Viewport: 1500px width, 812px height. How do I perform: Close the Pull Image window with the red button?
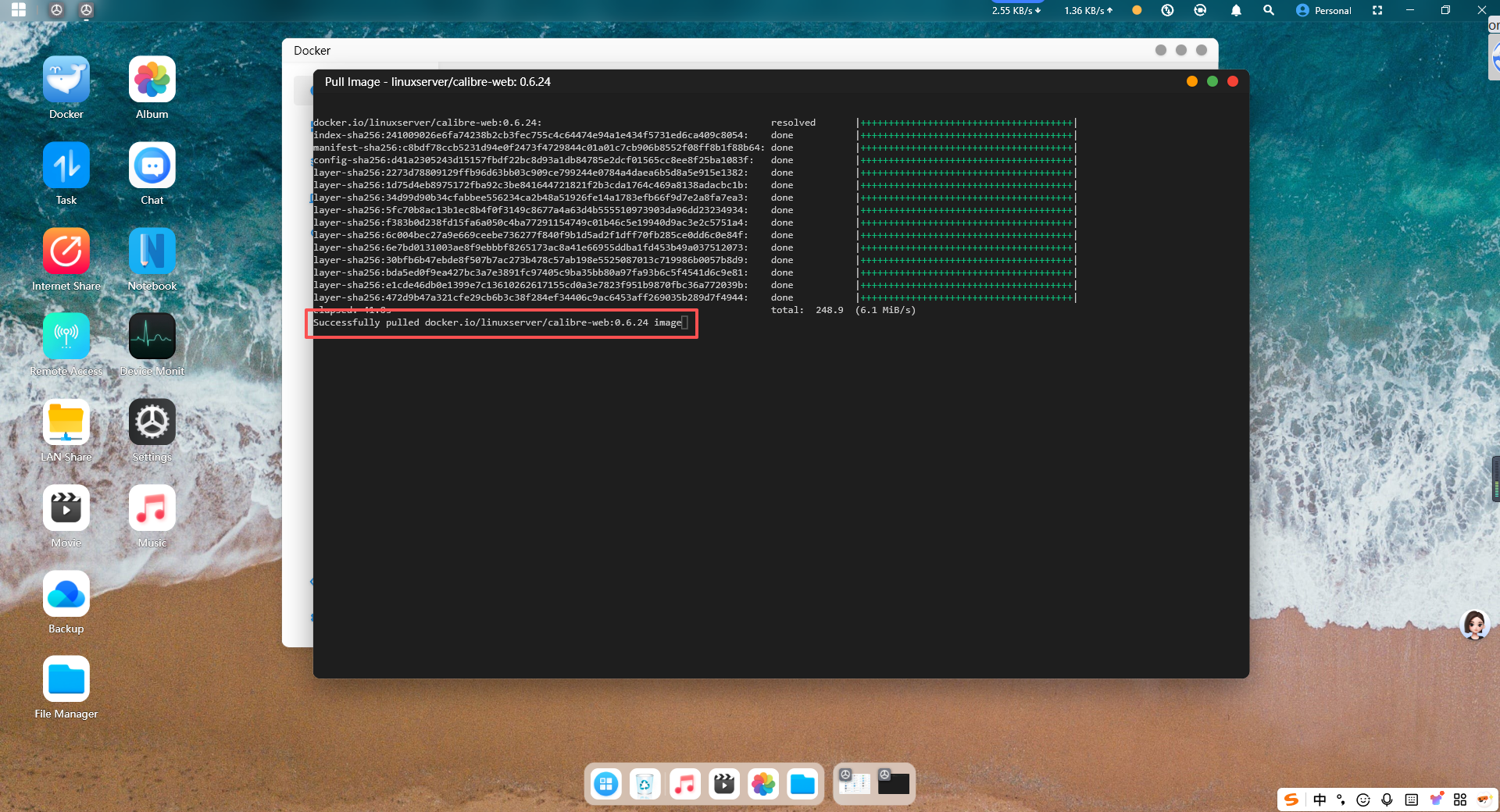coord(1233,81)
